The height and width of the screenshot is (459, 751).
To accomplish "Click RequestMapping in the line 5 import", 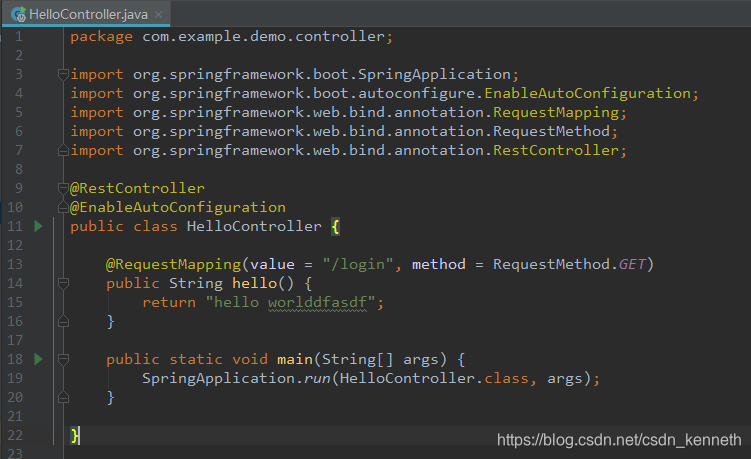I will click(x=556, y=113).
